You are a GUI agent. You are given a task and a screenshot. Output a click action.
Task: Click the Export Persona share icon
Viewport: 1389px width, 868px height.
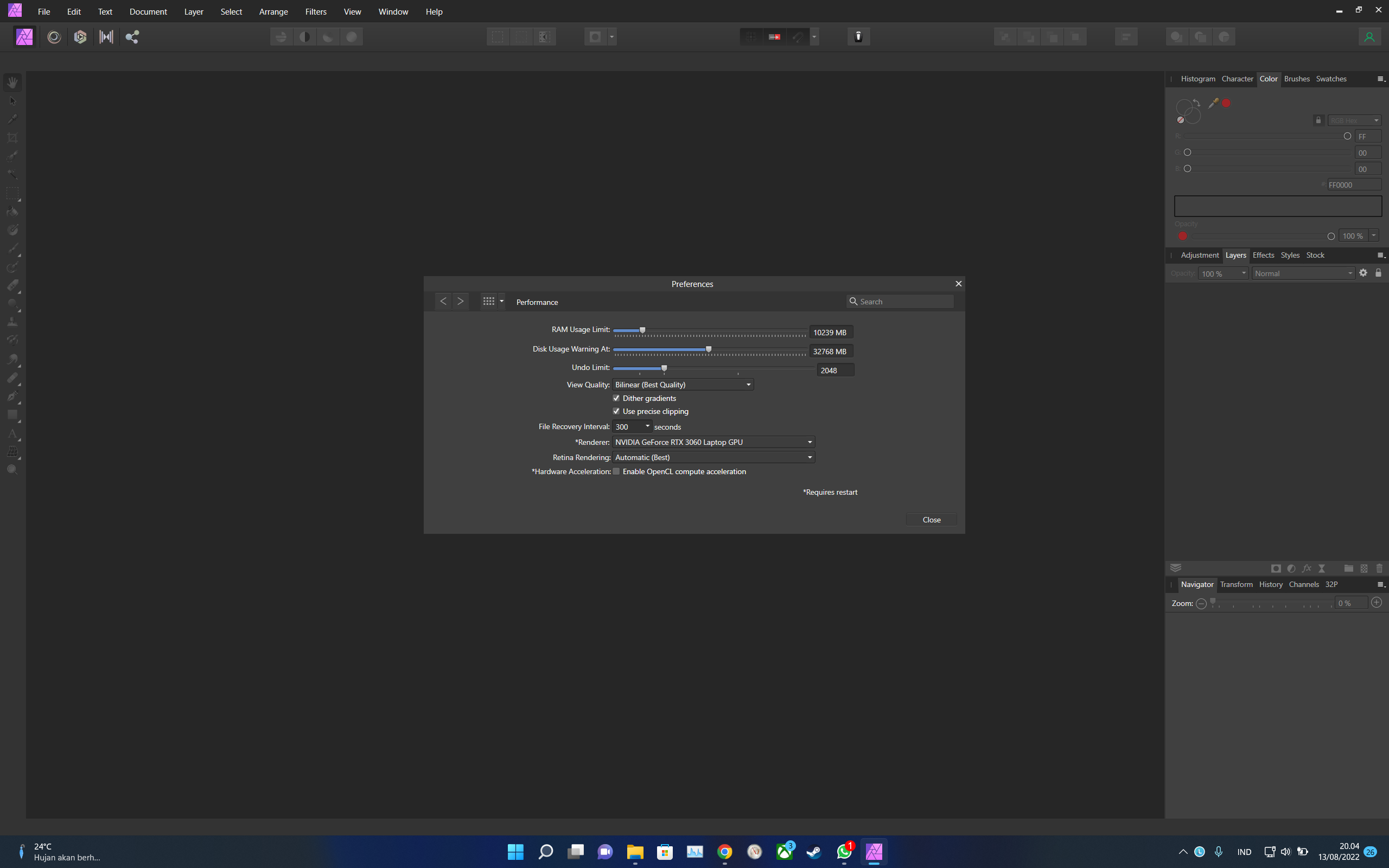[x=132, y=37]
